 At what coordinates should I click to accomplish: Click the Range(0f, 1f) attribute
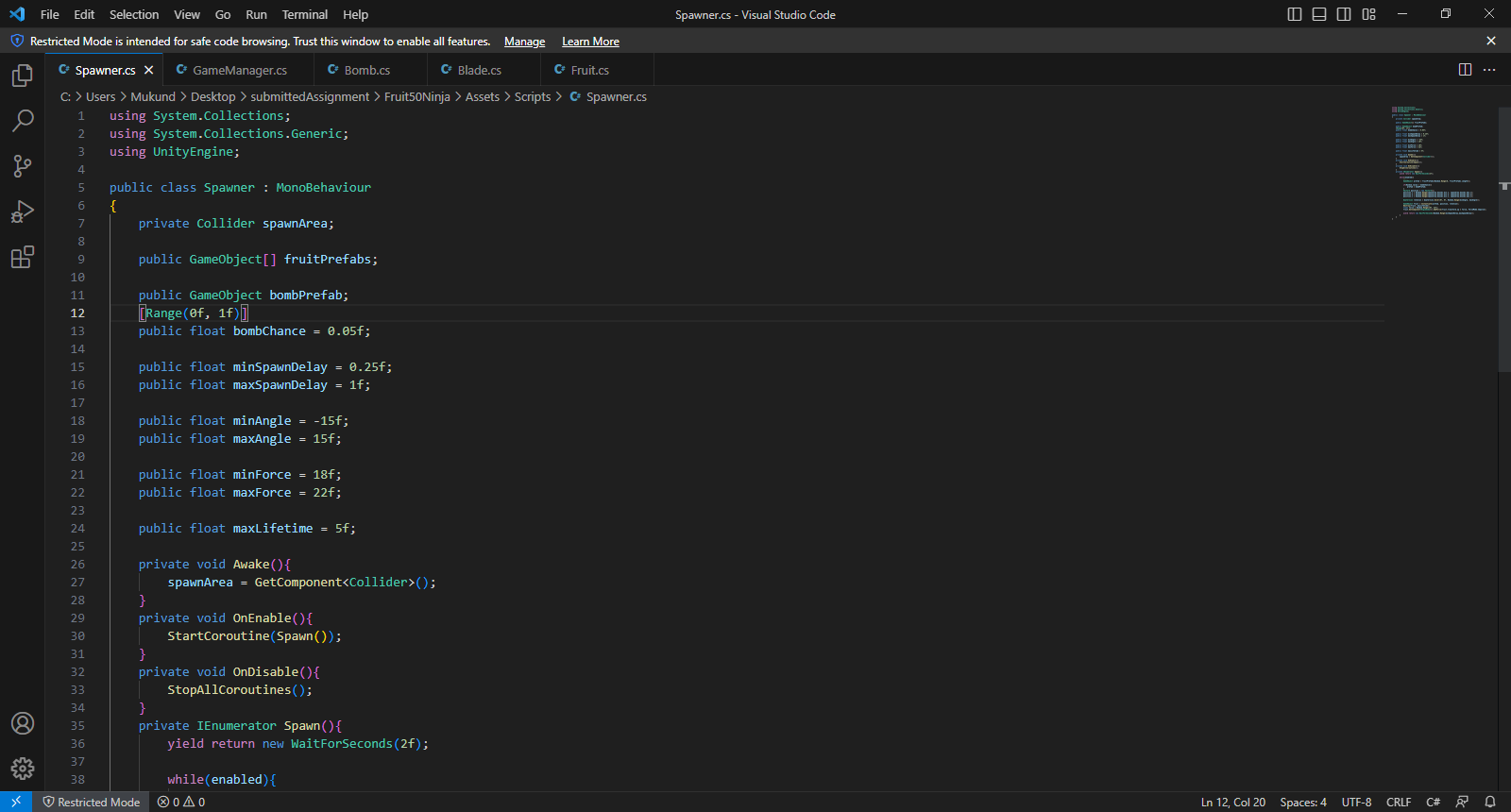(x=193, y=313)
